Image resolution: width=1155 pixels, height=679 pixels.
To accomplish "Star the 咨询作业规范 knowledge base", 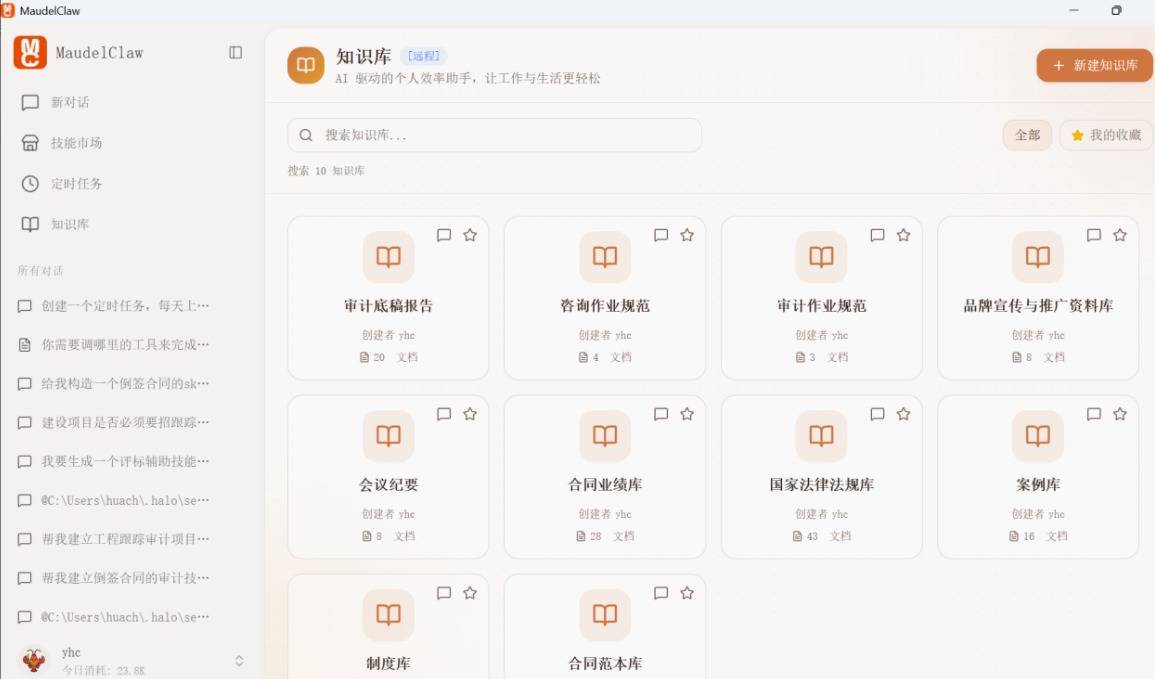I will [x=687, y=235].
